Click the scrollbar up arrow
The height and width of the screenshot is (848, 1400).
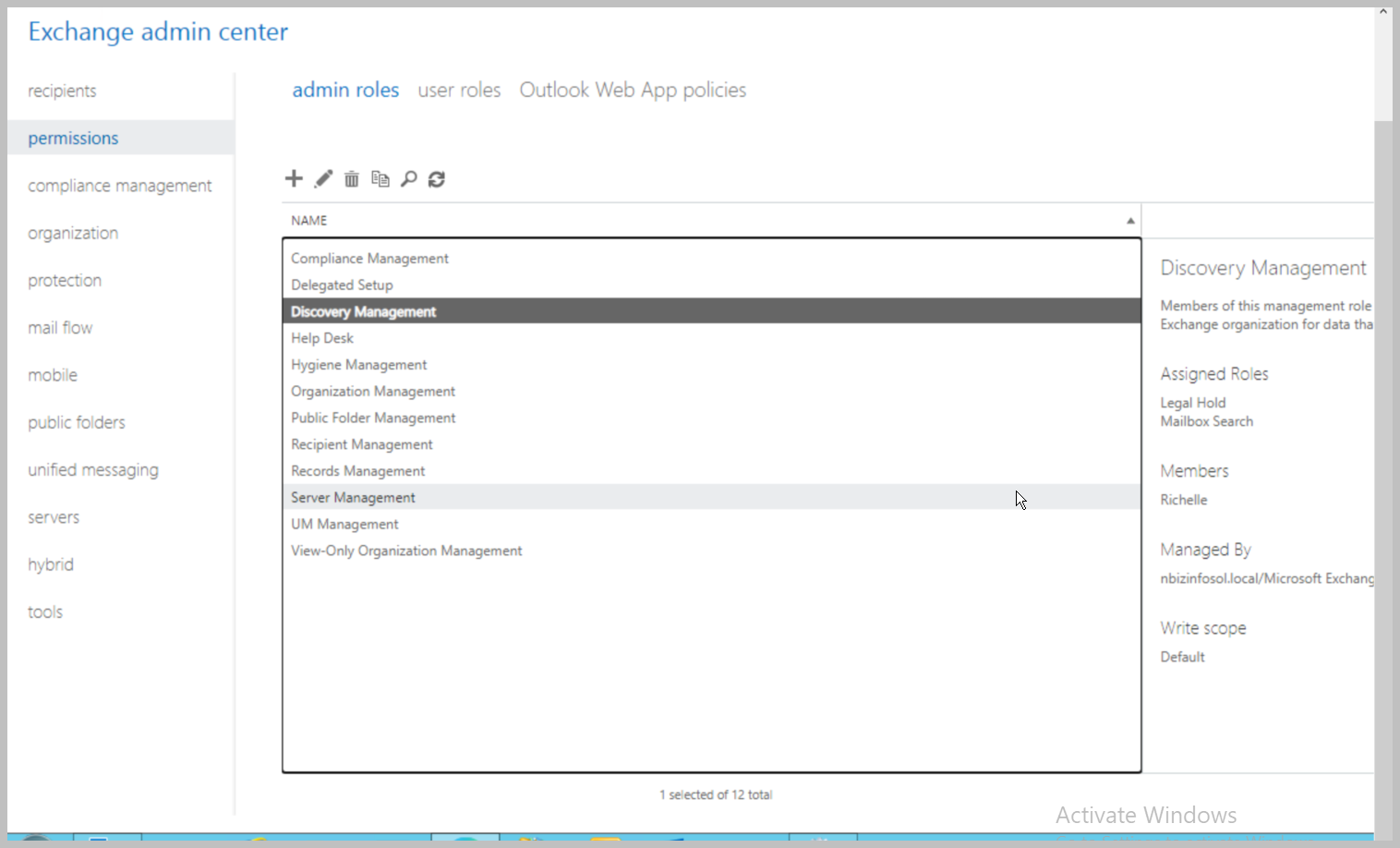(1382, 12)
